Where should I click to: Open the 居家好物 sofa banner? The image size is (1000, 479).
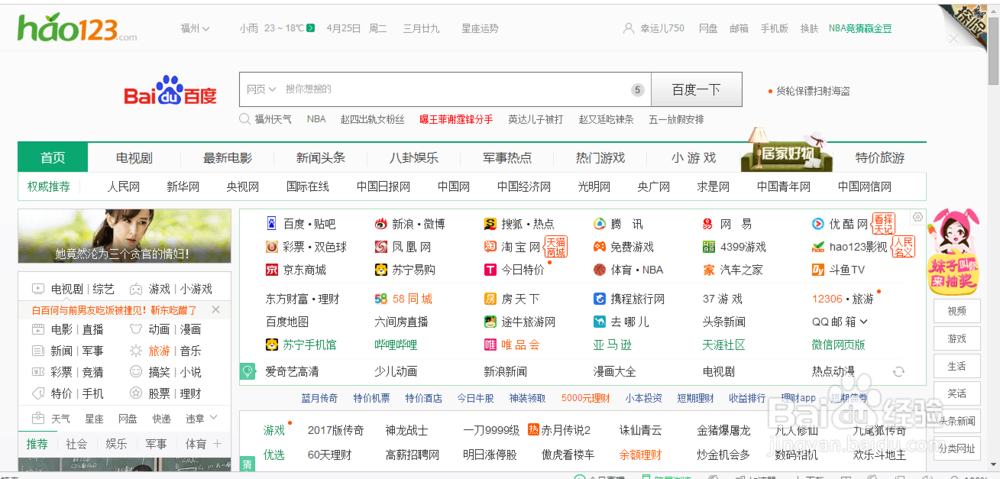click(786, 151)
